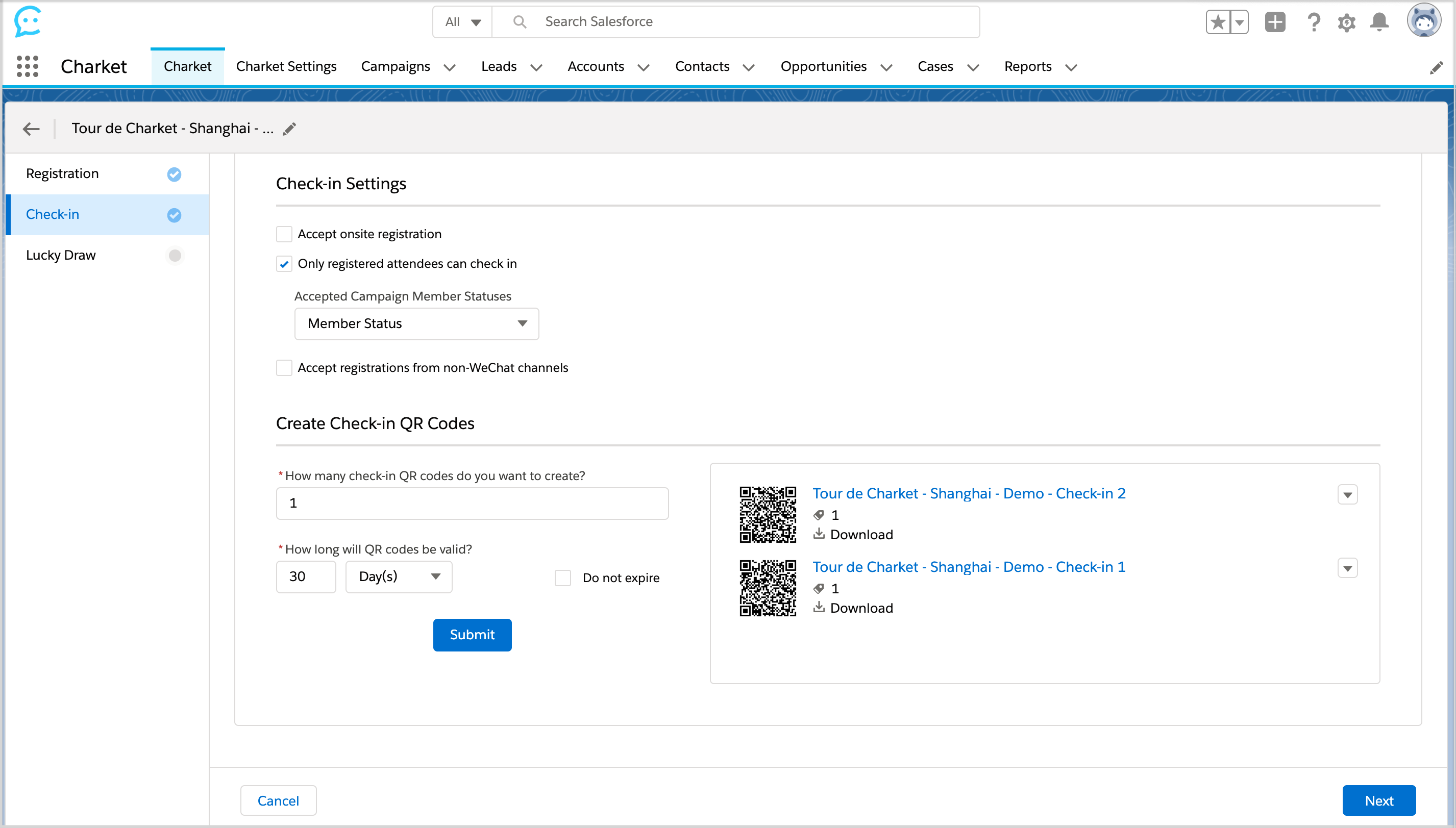Tick the Do not expire checkbox

(x=562, y=578)
